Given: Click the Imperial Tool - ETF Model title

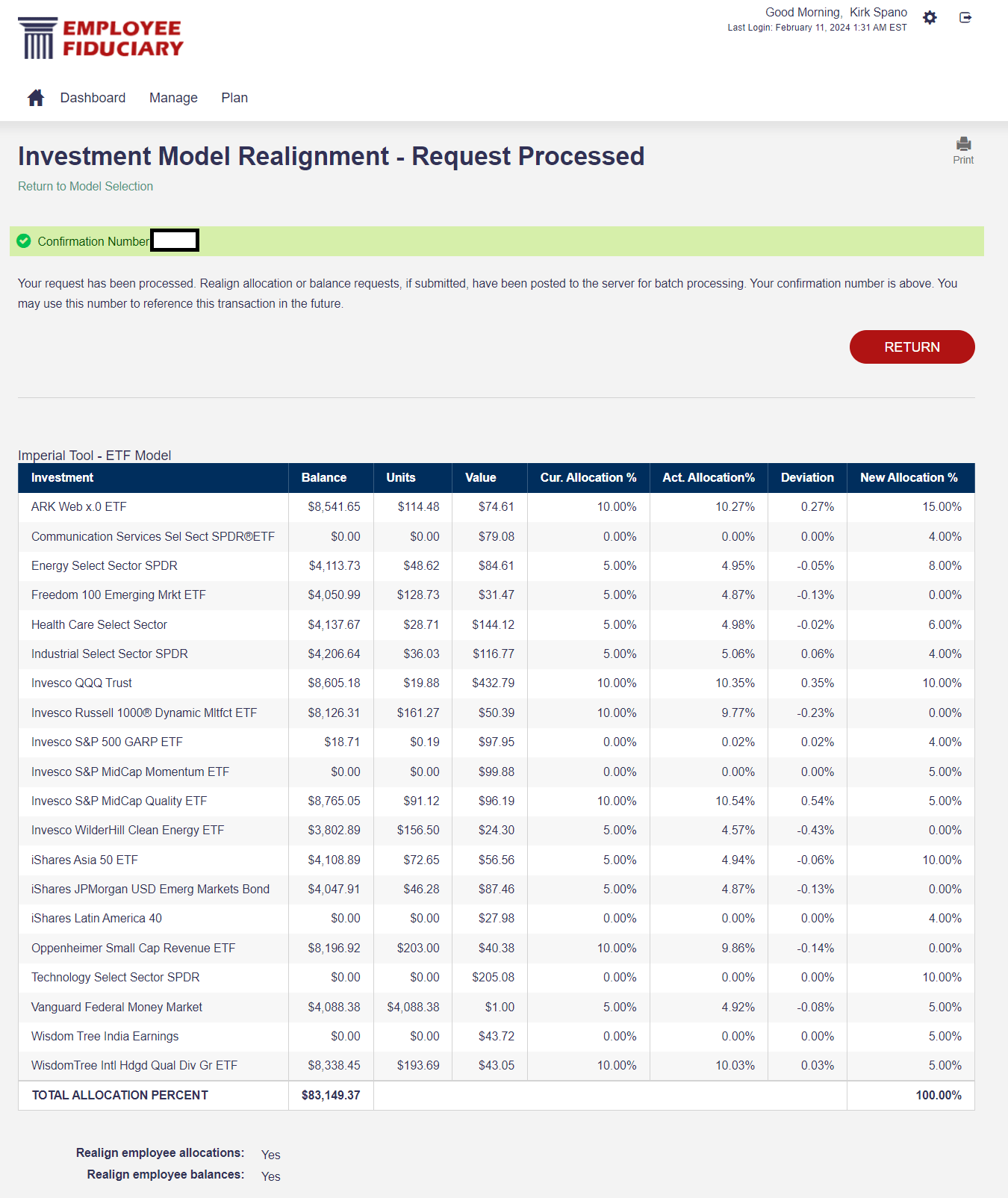Looking at the screenshot, I should pyautogui.click(x=95, y=456).
